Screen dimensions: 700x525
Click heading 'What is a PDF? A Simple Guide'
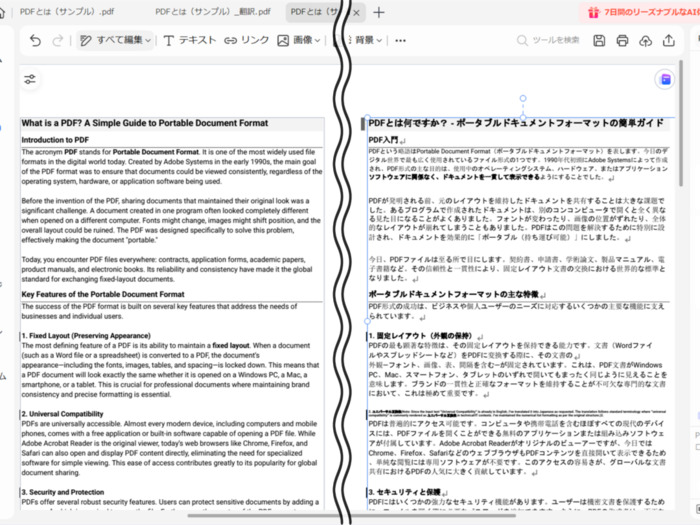[145, 123]
